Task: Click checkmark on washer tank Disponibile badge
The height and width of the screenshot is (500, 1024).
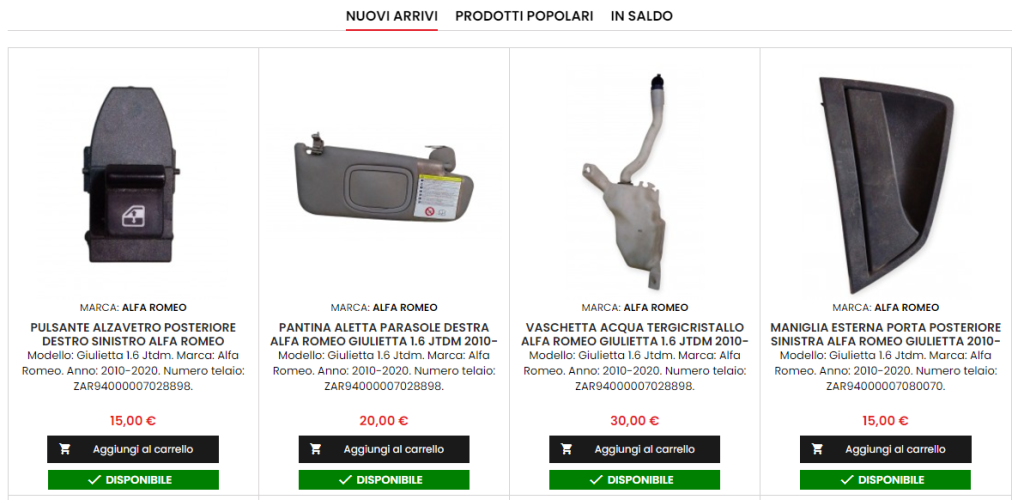Action: (596, 480)
